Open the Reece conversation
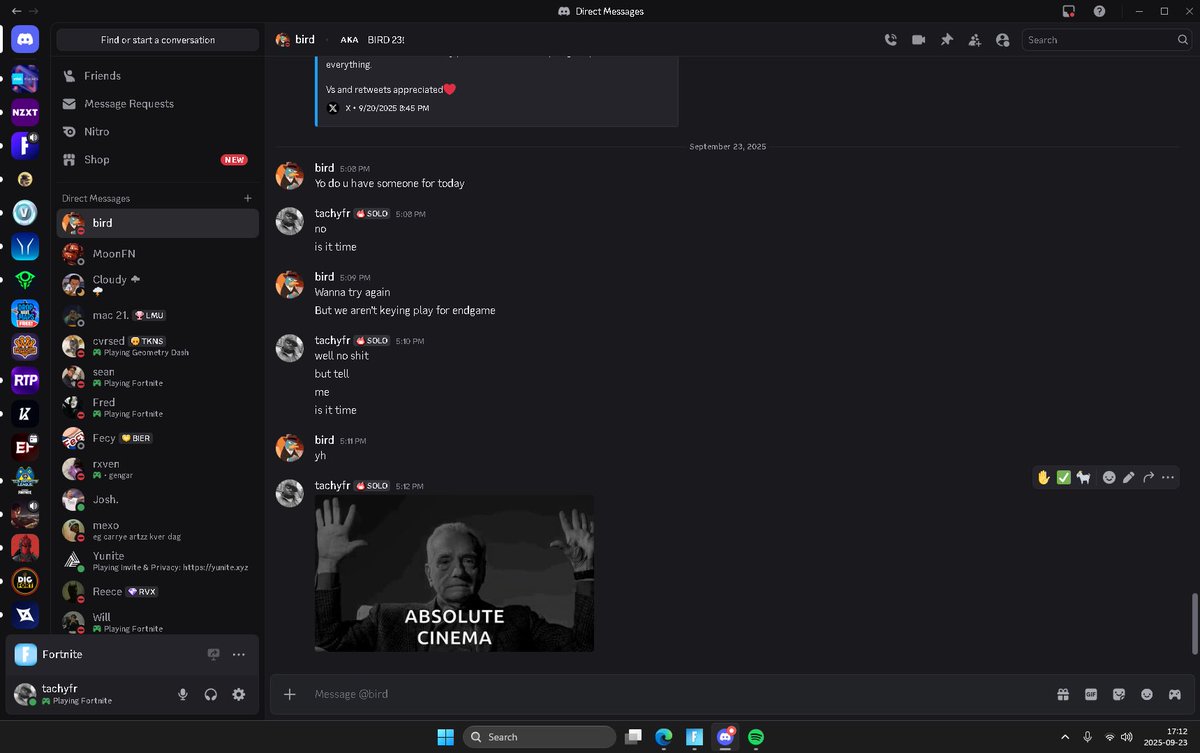The image size is (1200, 753). (x=158, y=592)
